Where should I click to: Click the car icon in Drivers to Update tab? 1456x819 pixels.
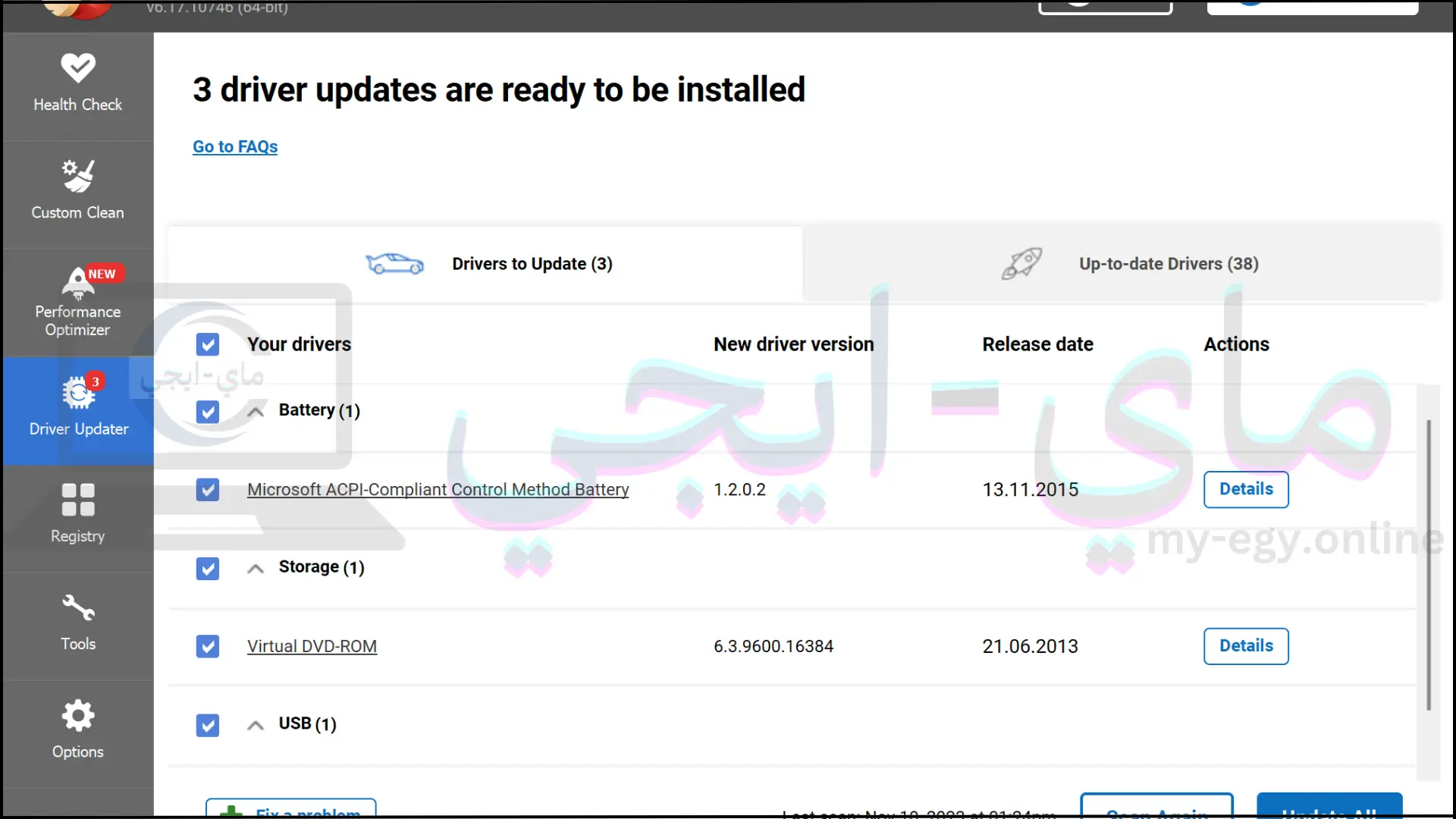(394, 264)
